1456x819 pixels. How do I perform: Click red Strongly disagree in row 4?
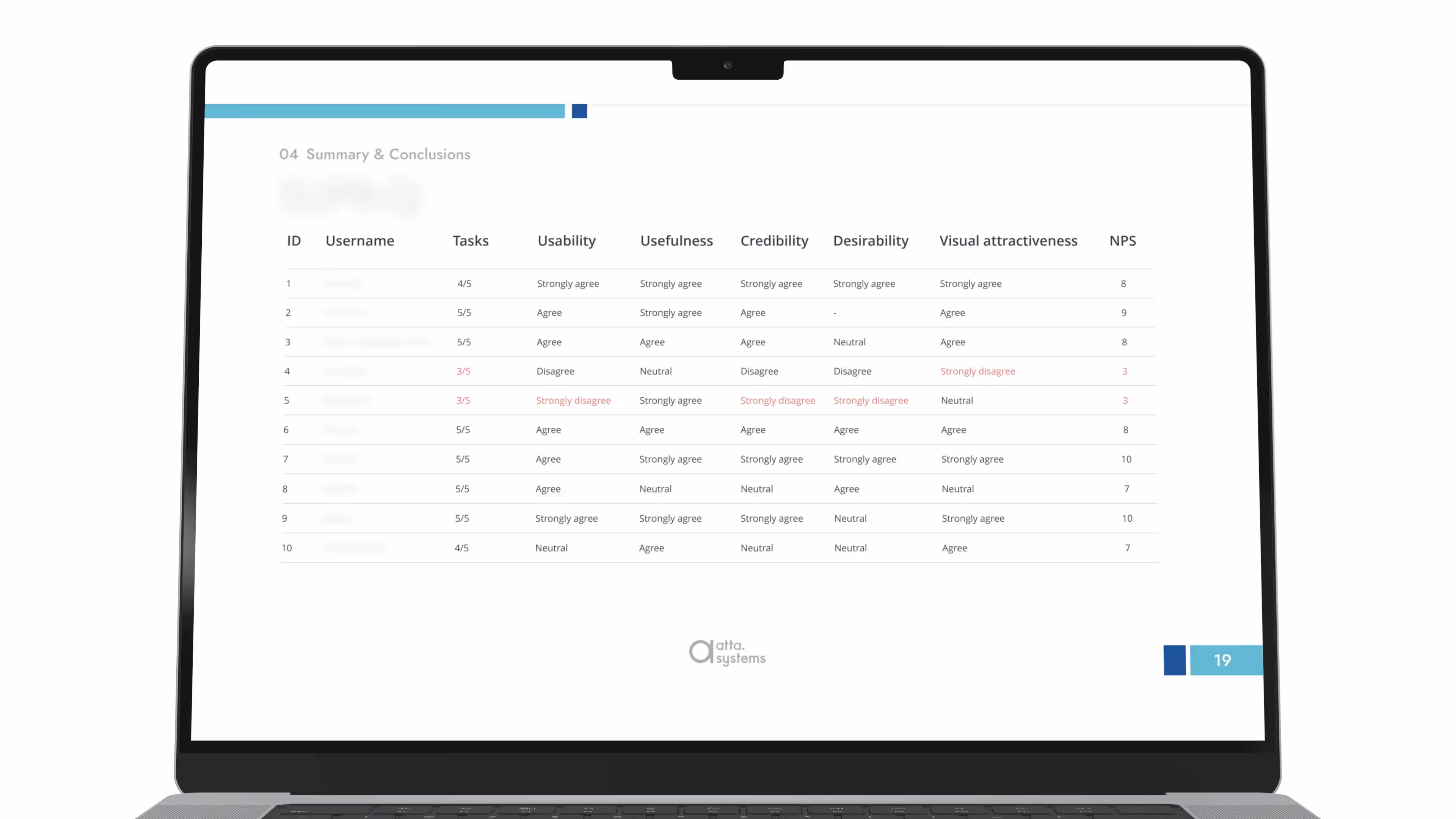pyautogui.click(x=977, y=371)
